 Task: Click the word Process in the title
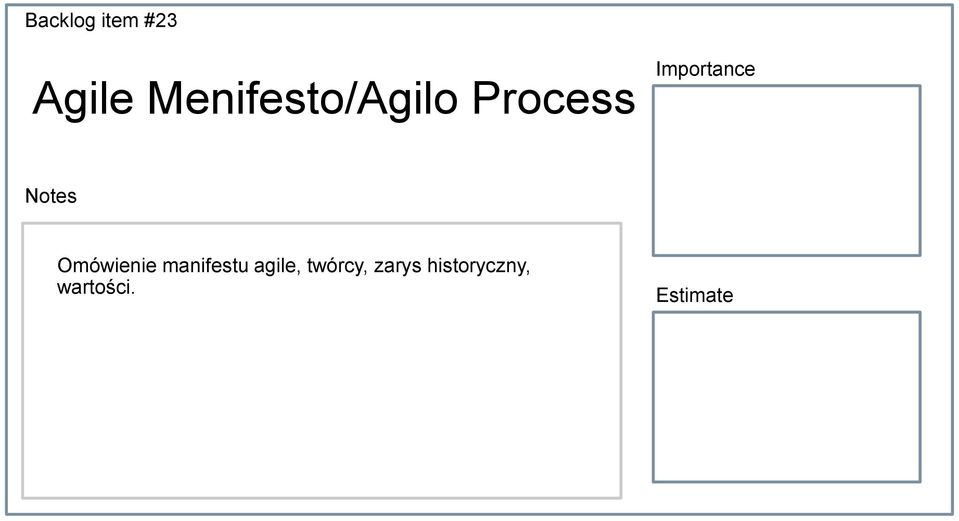coord(554,98)
